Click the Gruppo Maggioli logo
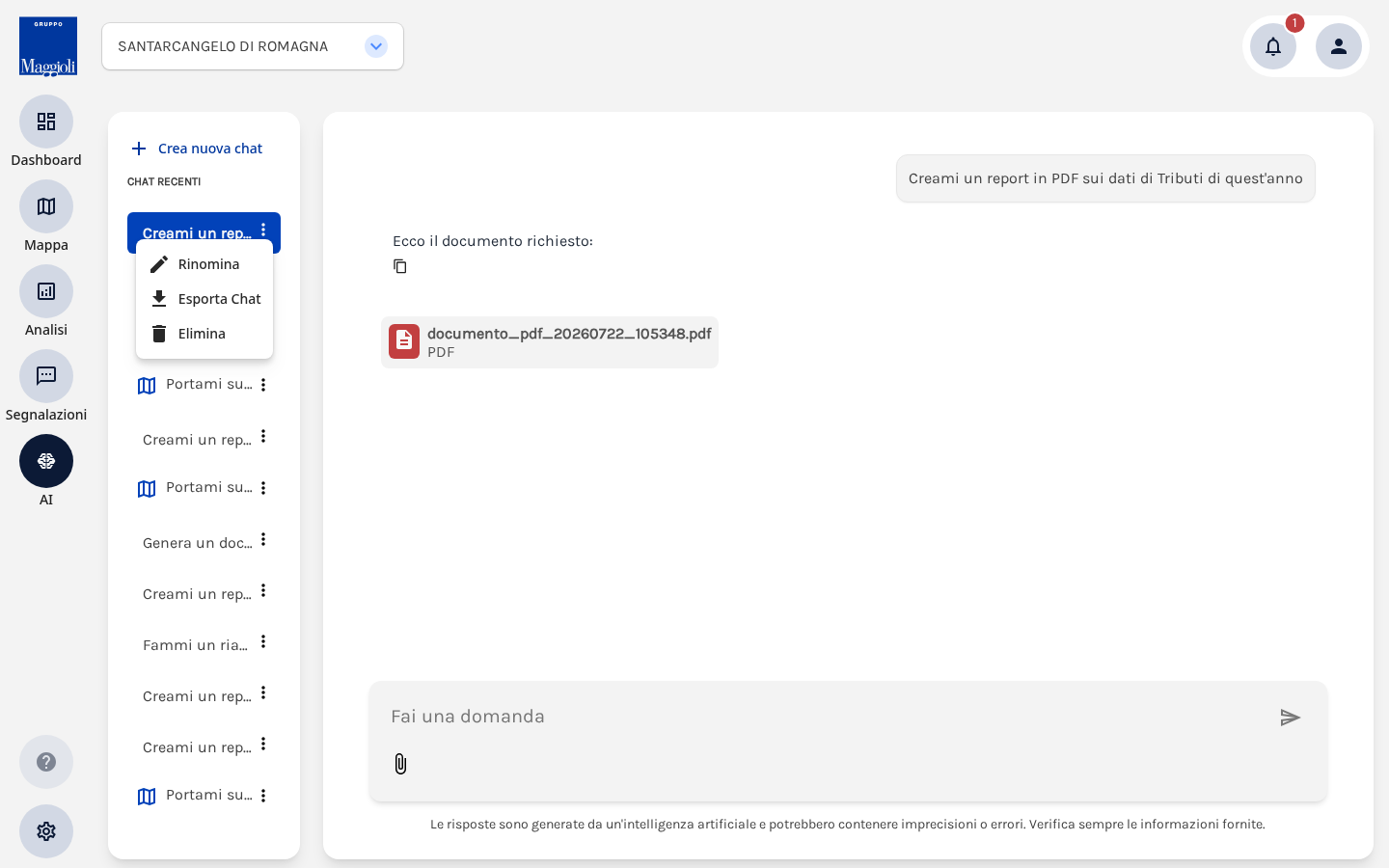The image size is (1389, 868). tap(48, 46)
